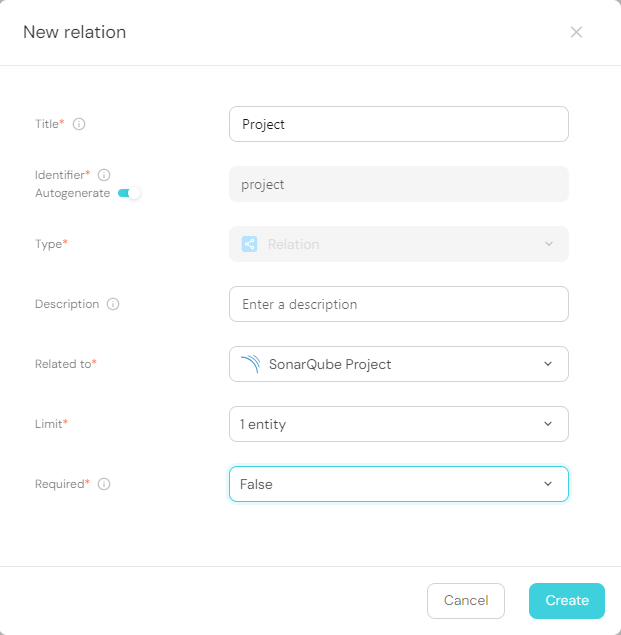The width and height of the screenshot is (621, 635).
Task: Expand the Limit dropdown showing 1 entity
Action: click(399, 424)
